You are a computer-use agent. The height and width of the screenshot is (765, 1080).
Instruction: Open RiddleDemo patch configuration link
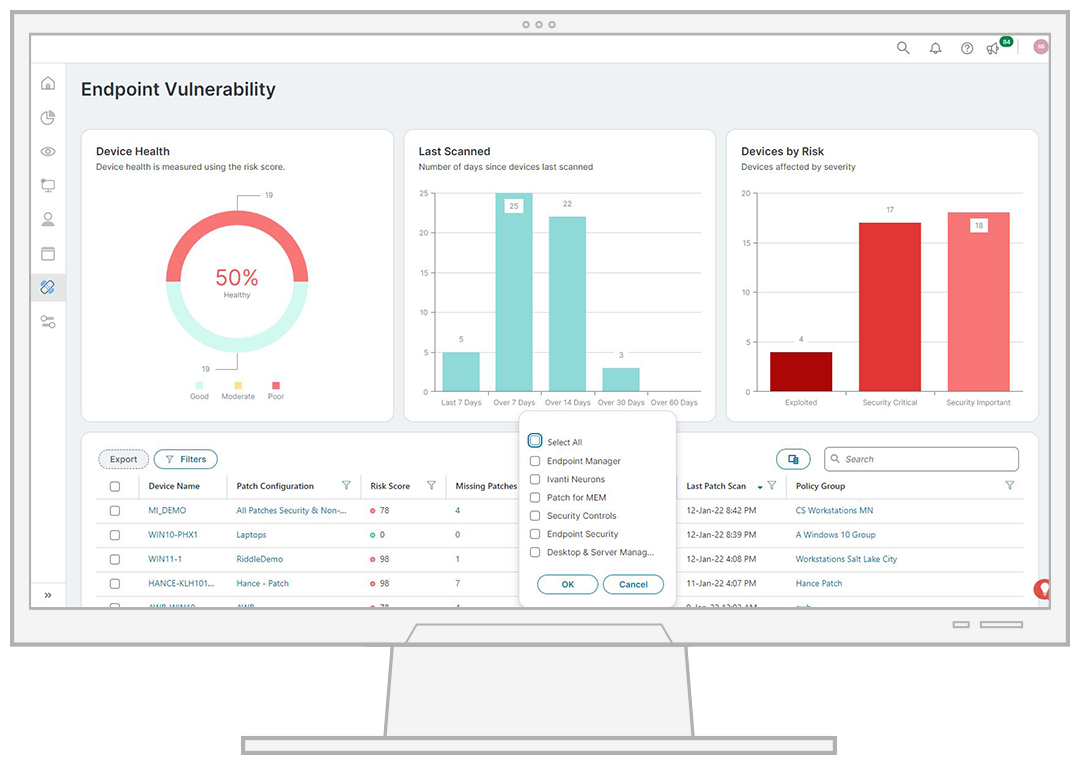point(260,559)
